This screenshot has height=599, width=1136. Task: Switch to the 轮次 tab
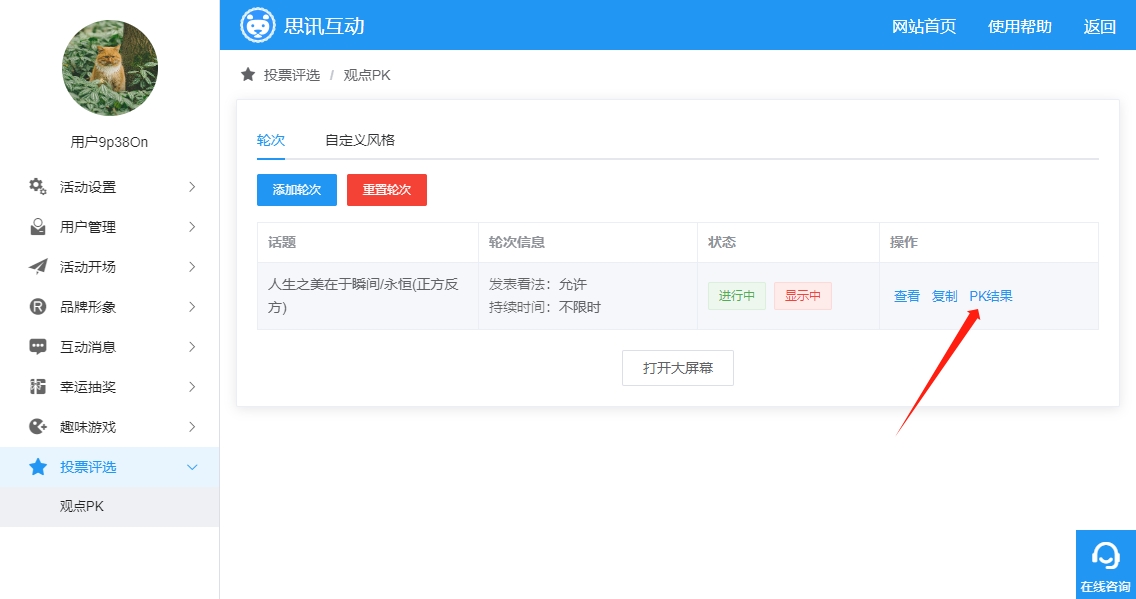point(271,140)
